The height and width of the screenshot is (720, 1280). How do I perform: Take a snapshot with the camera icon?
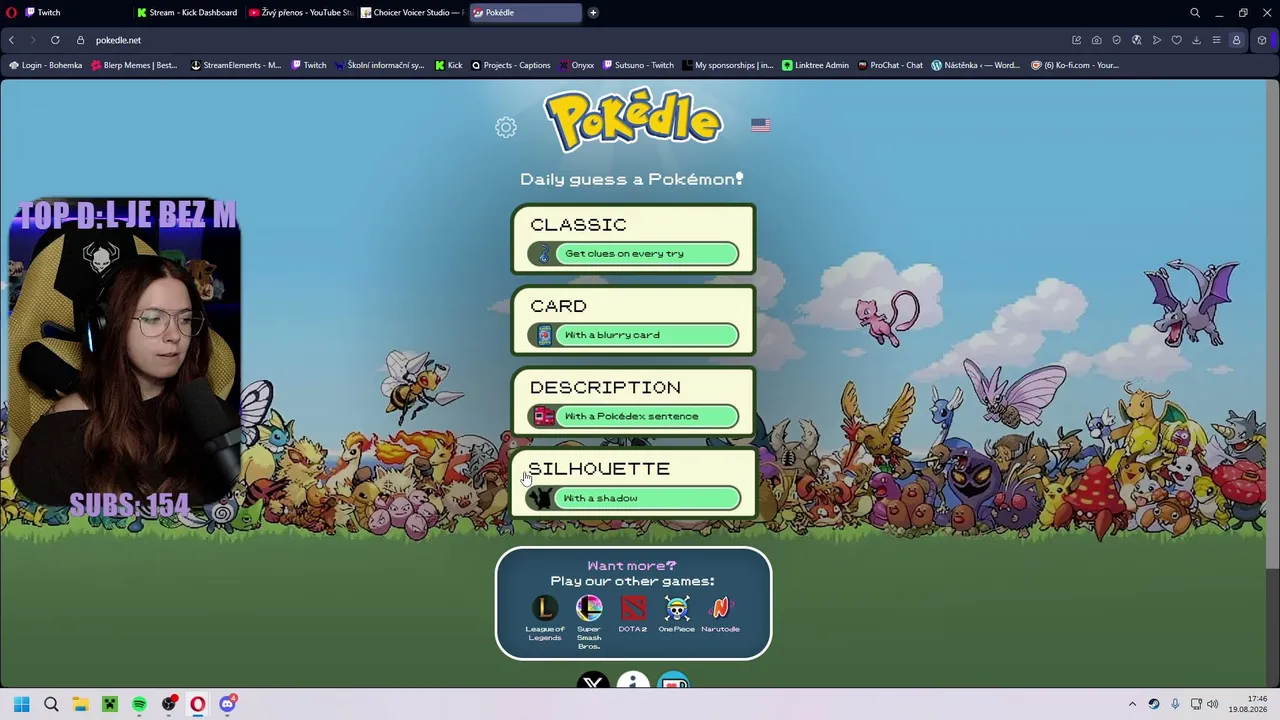(1097, 40)
